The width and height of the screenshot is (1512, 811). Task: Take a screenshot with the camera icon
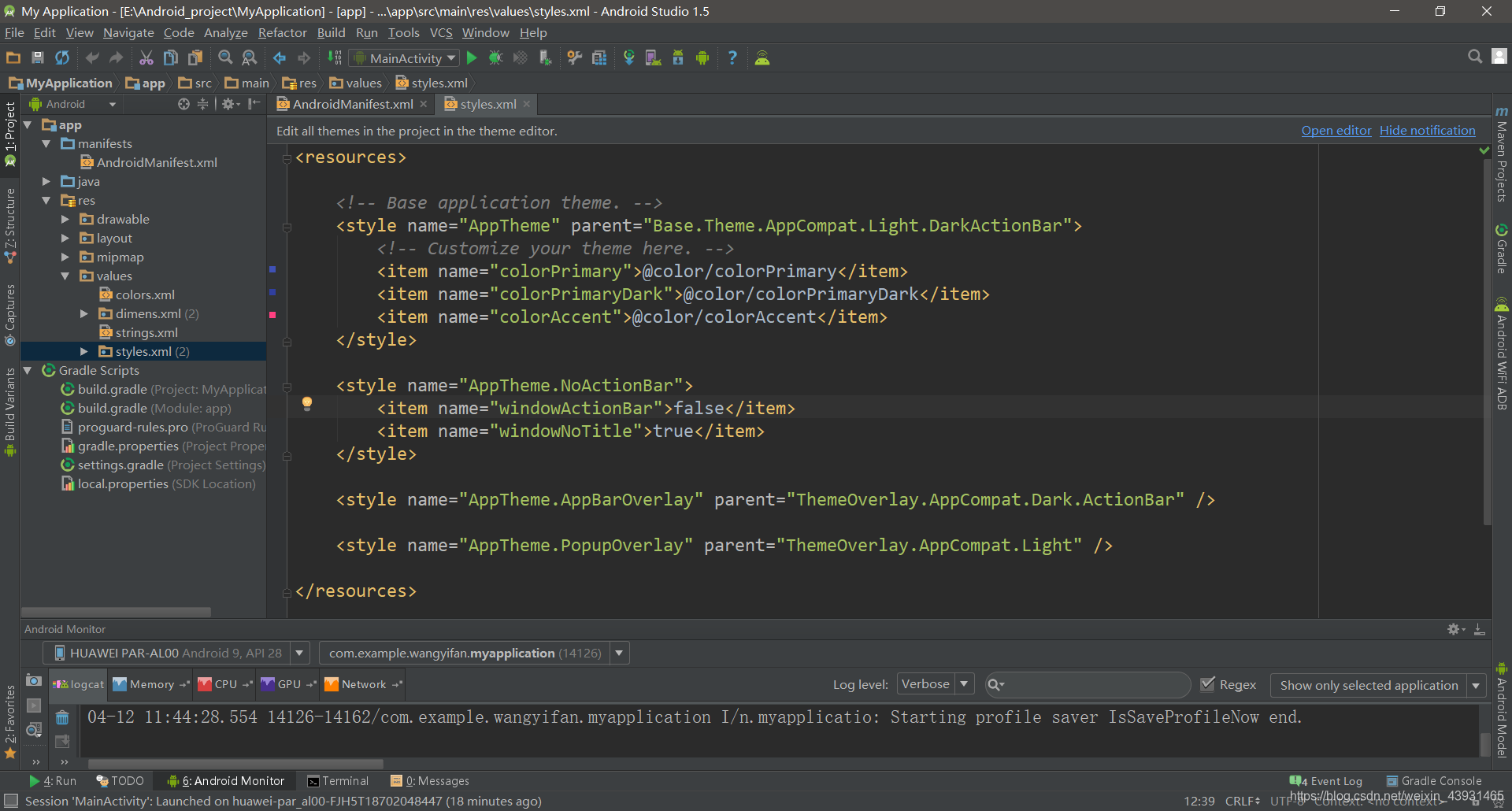pos(34,681)
